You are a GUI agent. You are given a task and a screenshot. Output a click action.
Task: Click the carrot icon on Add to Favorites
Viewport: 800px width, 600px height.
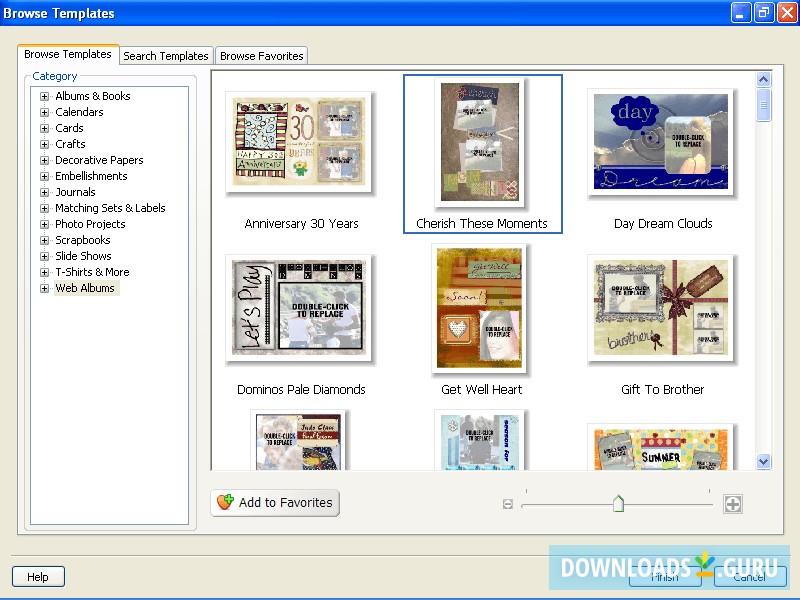pos(227,503)
